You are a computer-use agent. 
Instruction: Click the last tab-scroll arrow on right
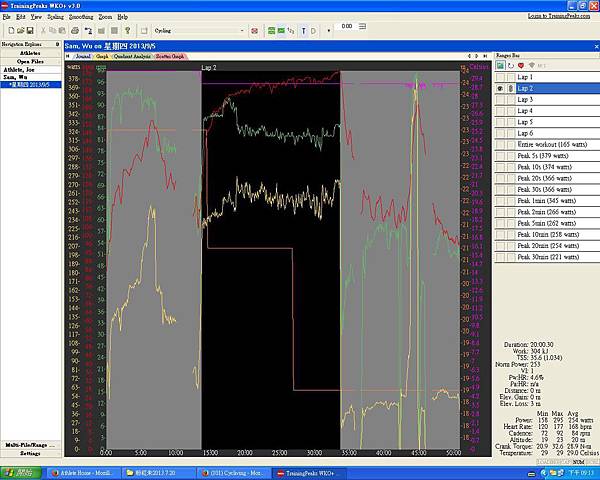tap(485, 56)
